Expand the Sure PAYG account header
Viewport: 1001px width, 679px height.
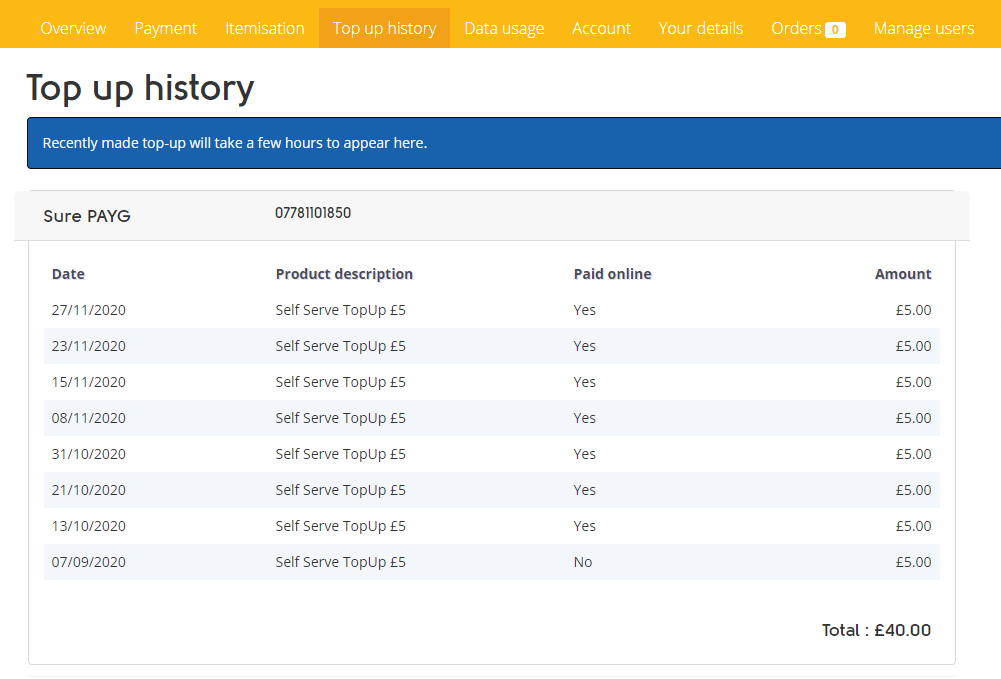(87, 216)
